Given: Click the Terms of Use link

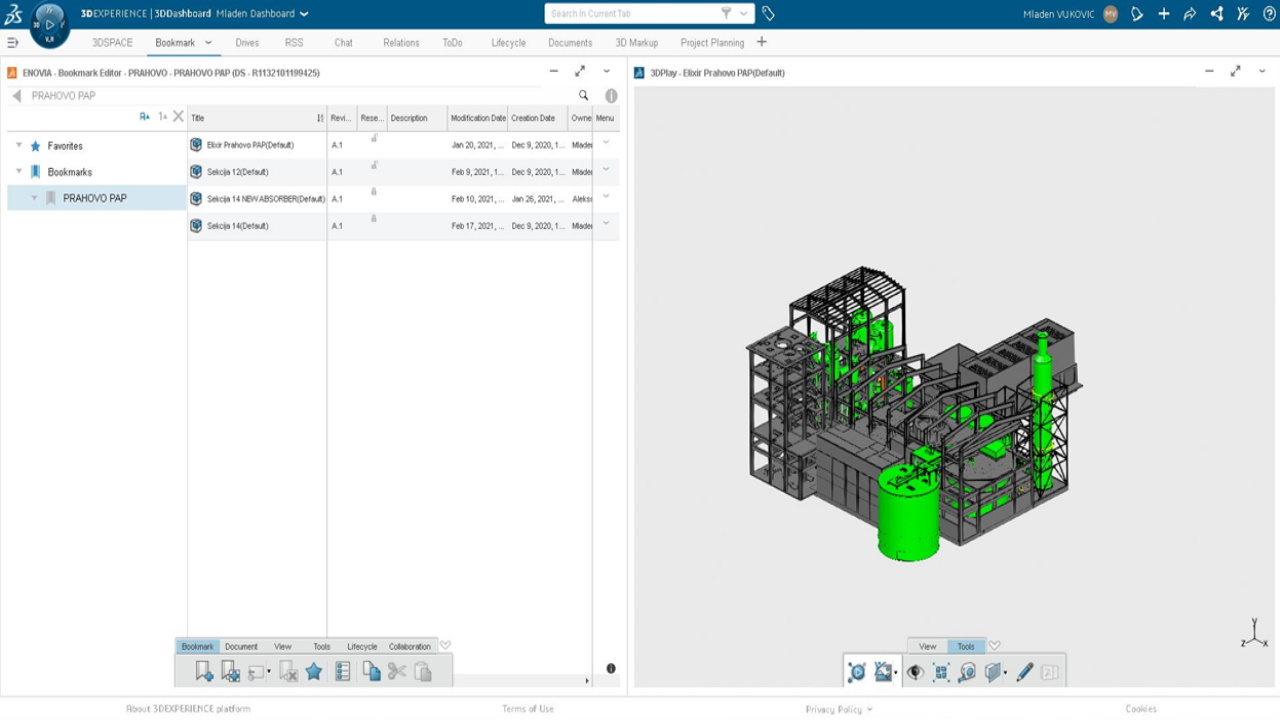Looking at the screenshot, I should 527,709.
